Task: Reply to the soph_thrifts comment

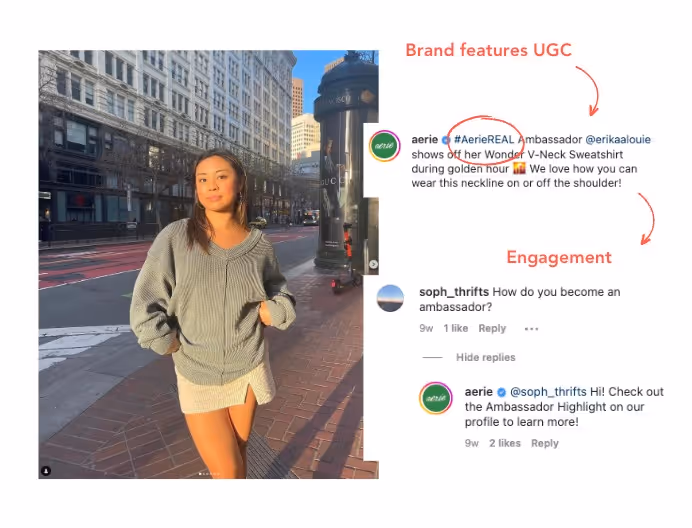Action: point(492,328)
